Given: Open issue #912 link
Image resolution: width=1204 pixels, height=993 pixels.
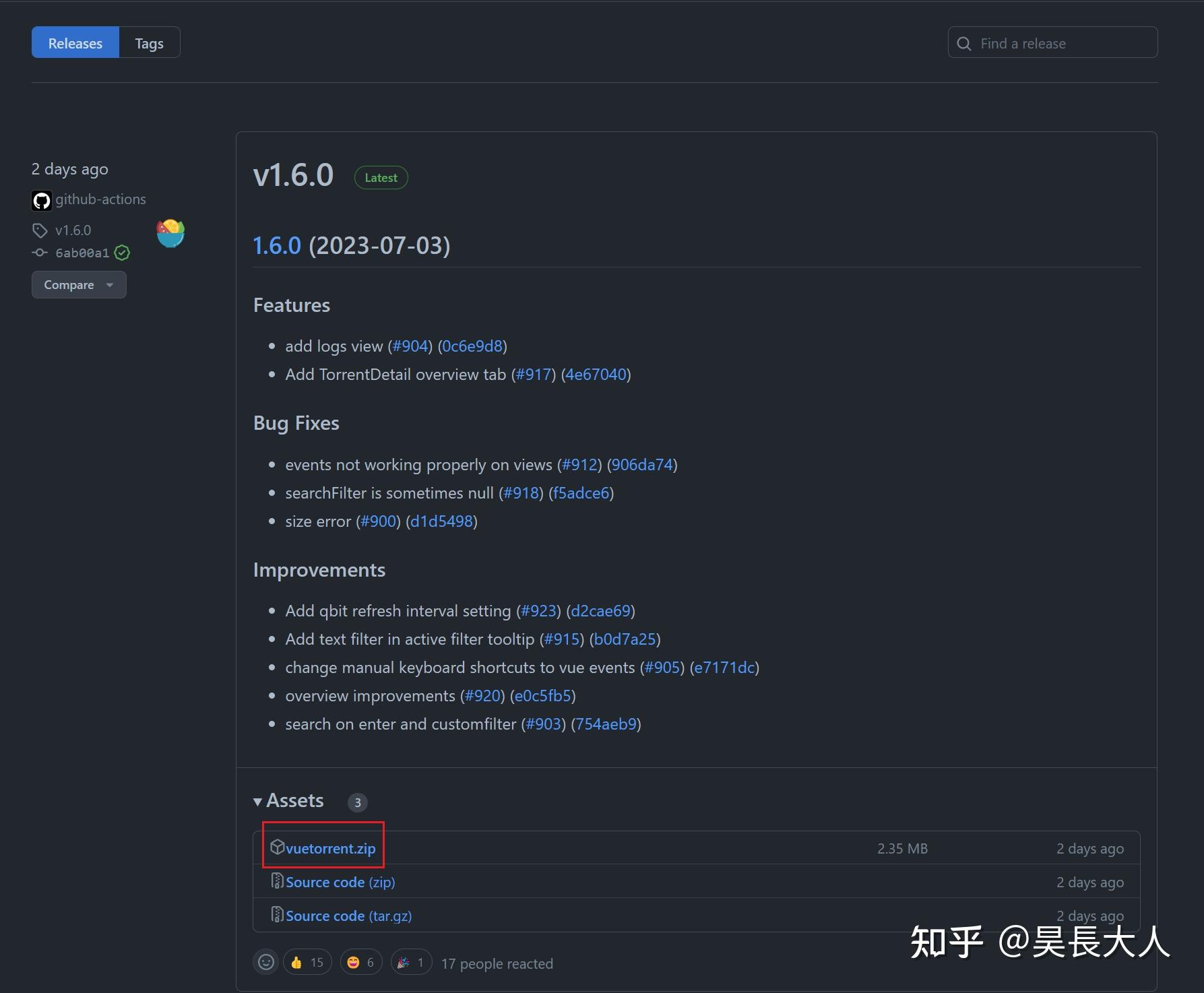Looking at the screenshot, I should [579, 465].
